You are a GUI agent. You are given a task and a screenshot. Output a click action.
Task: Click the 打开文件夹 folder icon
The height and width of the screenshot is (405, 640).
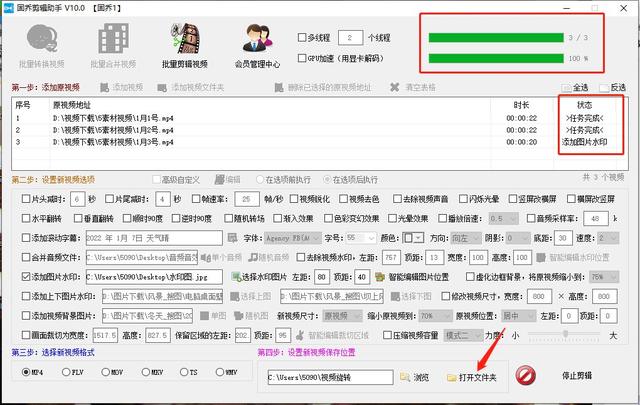[451, 378]
